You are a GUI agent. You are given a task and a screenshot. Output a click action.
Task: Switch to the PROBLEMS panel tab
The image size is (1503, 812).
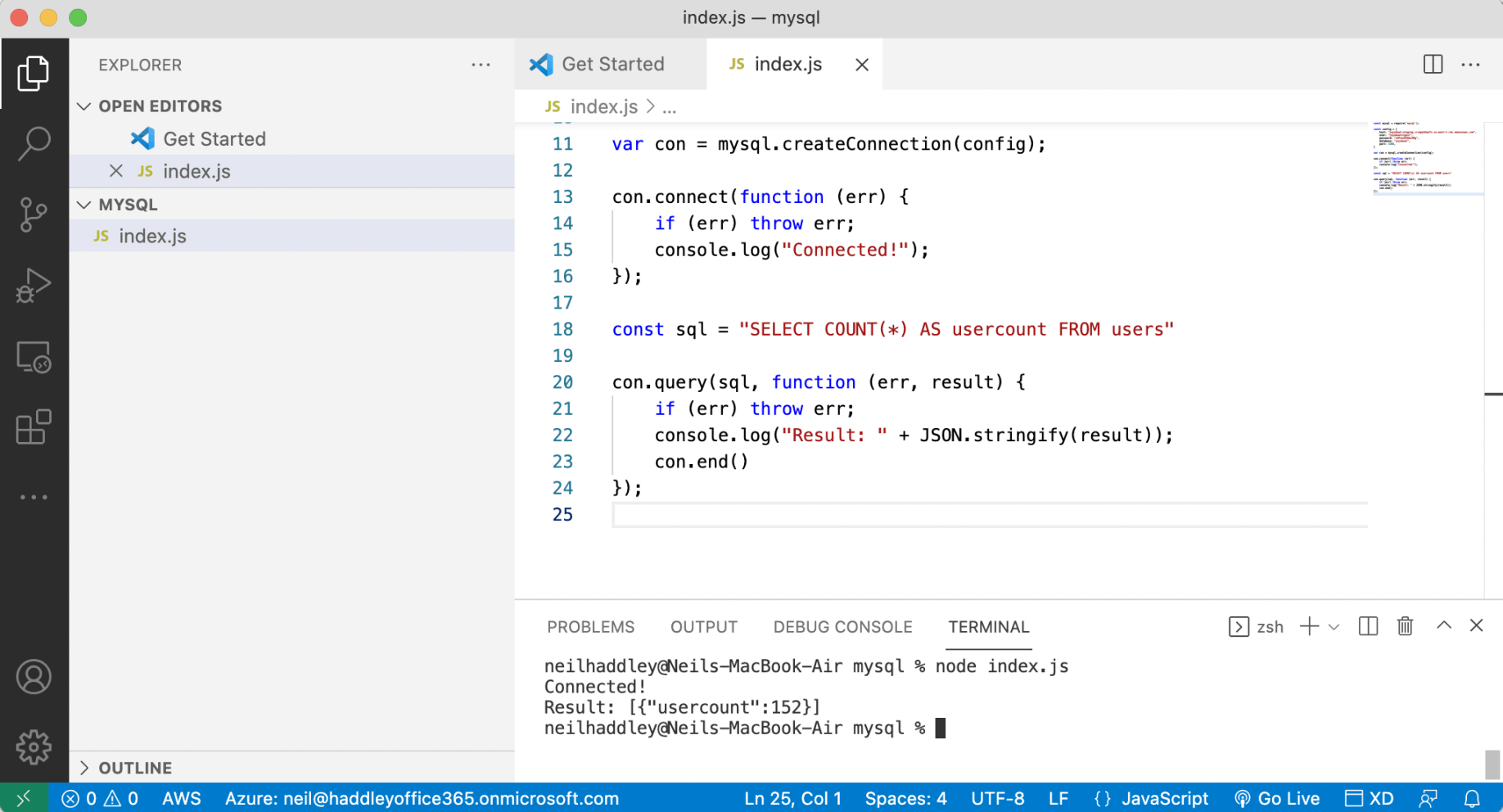tap(590, 627)
